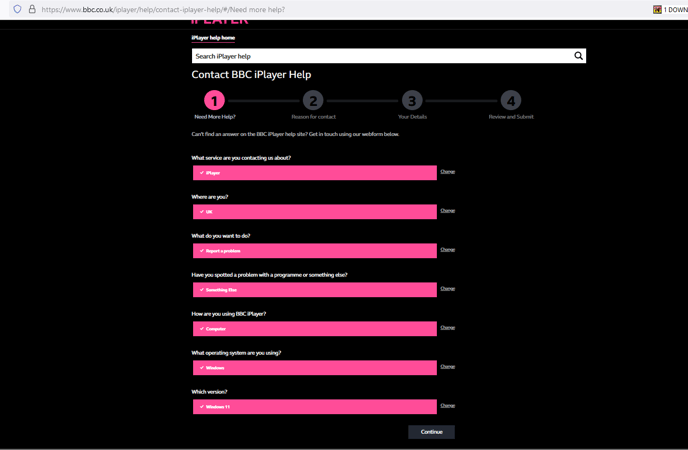Select step 2 Reason for contact circle
This screenshot has height=450, width=688.
pos(313,100)
